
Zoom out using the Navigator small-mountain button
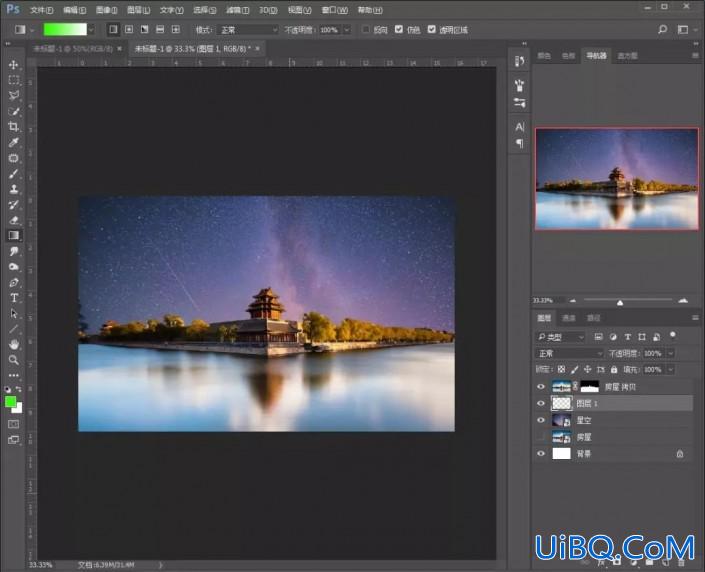573,300
